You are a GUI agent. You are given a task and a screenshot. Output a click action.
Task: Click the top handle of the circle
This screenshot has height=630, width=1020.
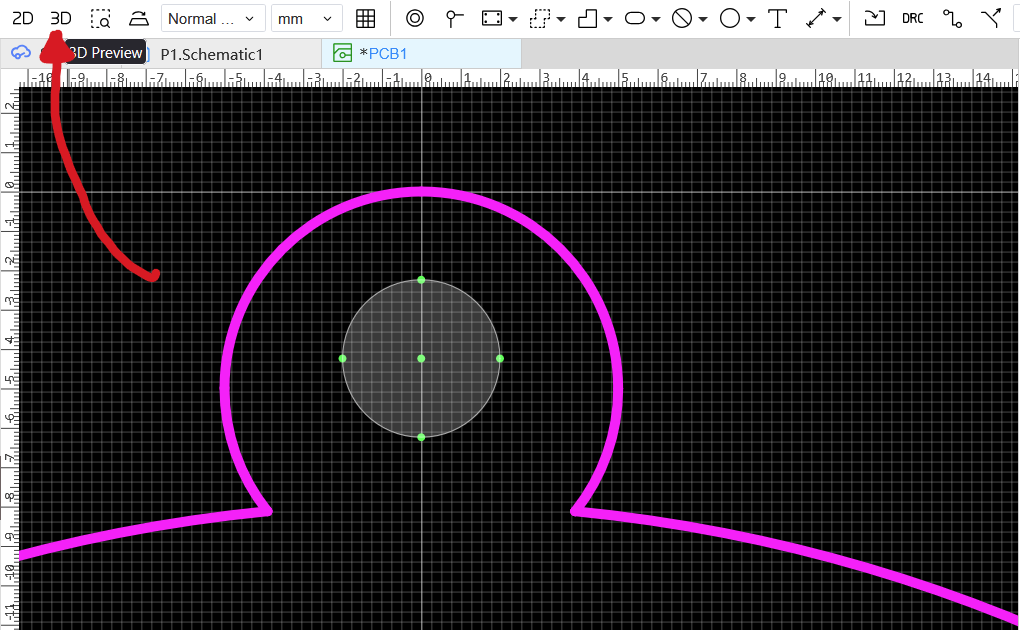(x=421, y=280)
